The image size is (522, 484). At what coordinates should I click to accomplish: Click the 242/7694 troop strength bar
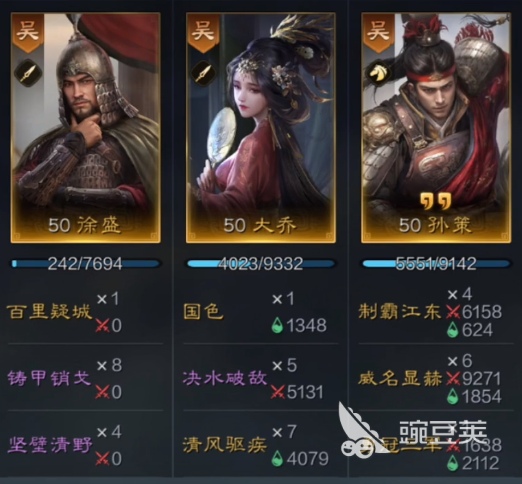[86, 264]
